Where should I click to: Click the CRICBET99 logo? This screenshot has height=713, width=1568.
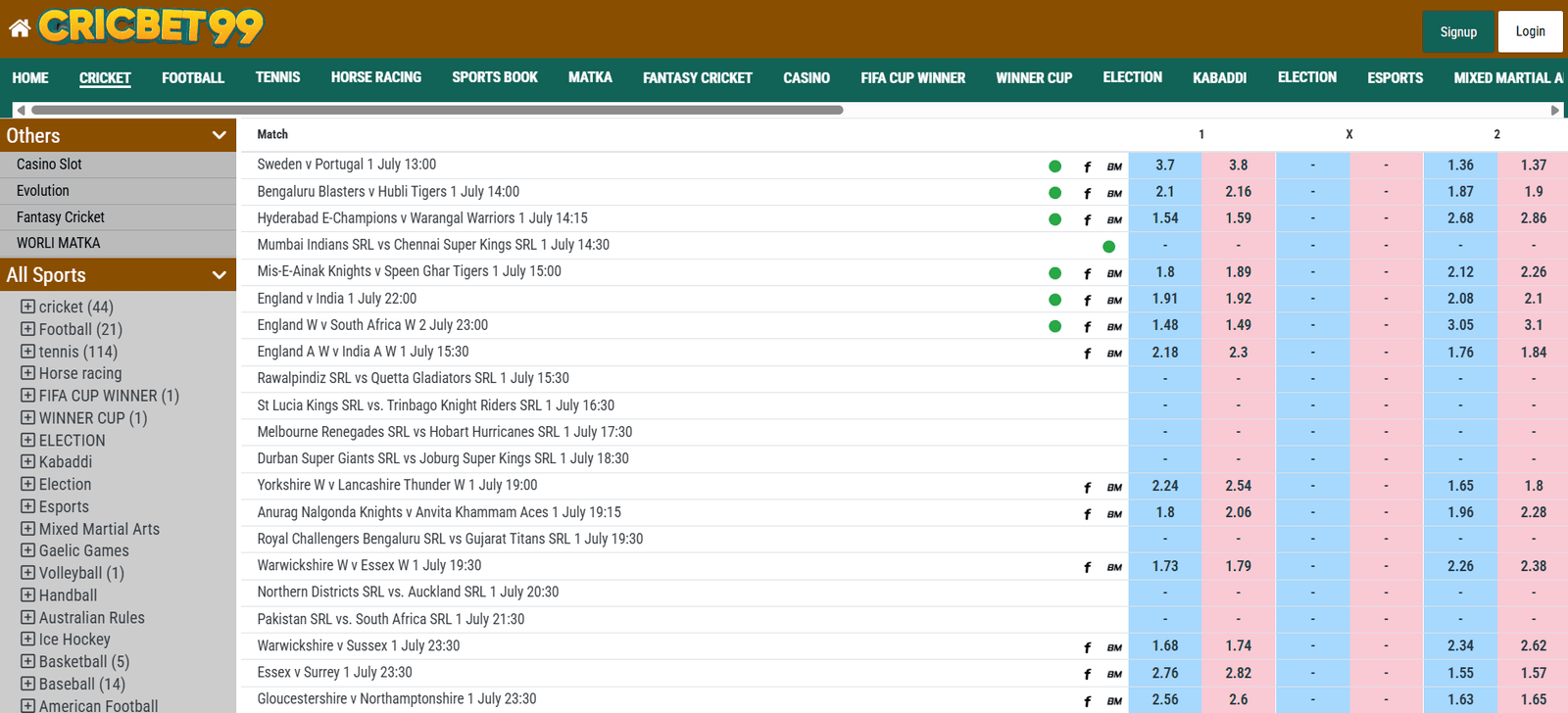151,26
